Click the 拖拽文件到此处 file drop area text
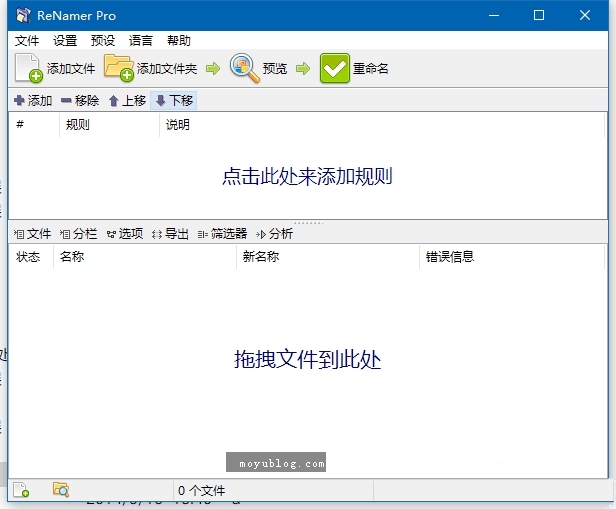Image resolution: width=616 pixels, height=509 pixels. [307, 359]
